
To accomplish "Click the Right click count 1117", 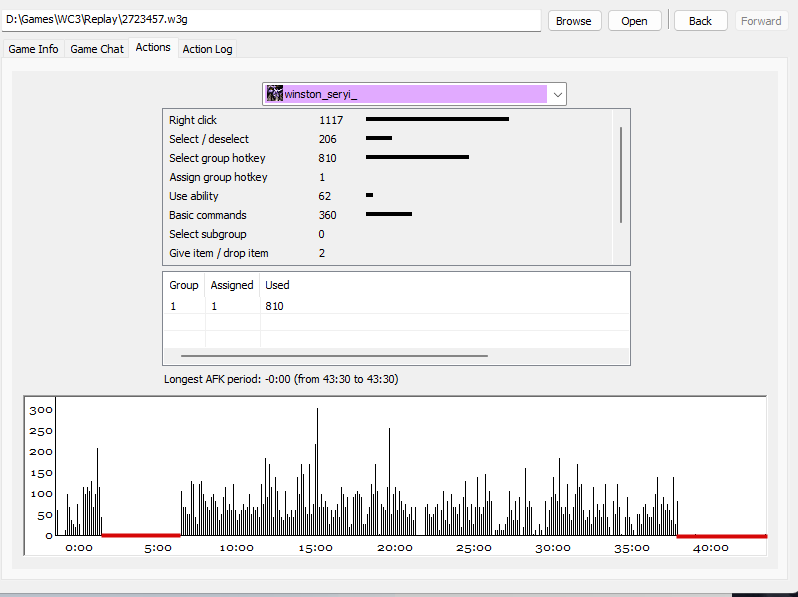I will pyautogui.click(x=331, y=120).
